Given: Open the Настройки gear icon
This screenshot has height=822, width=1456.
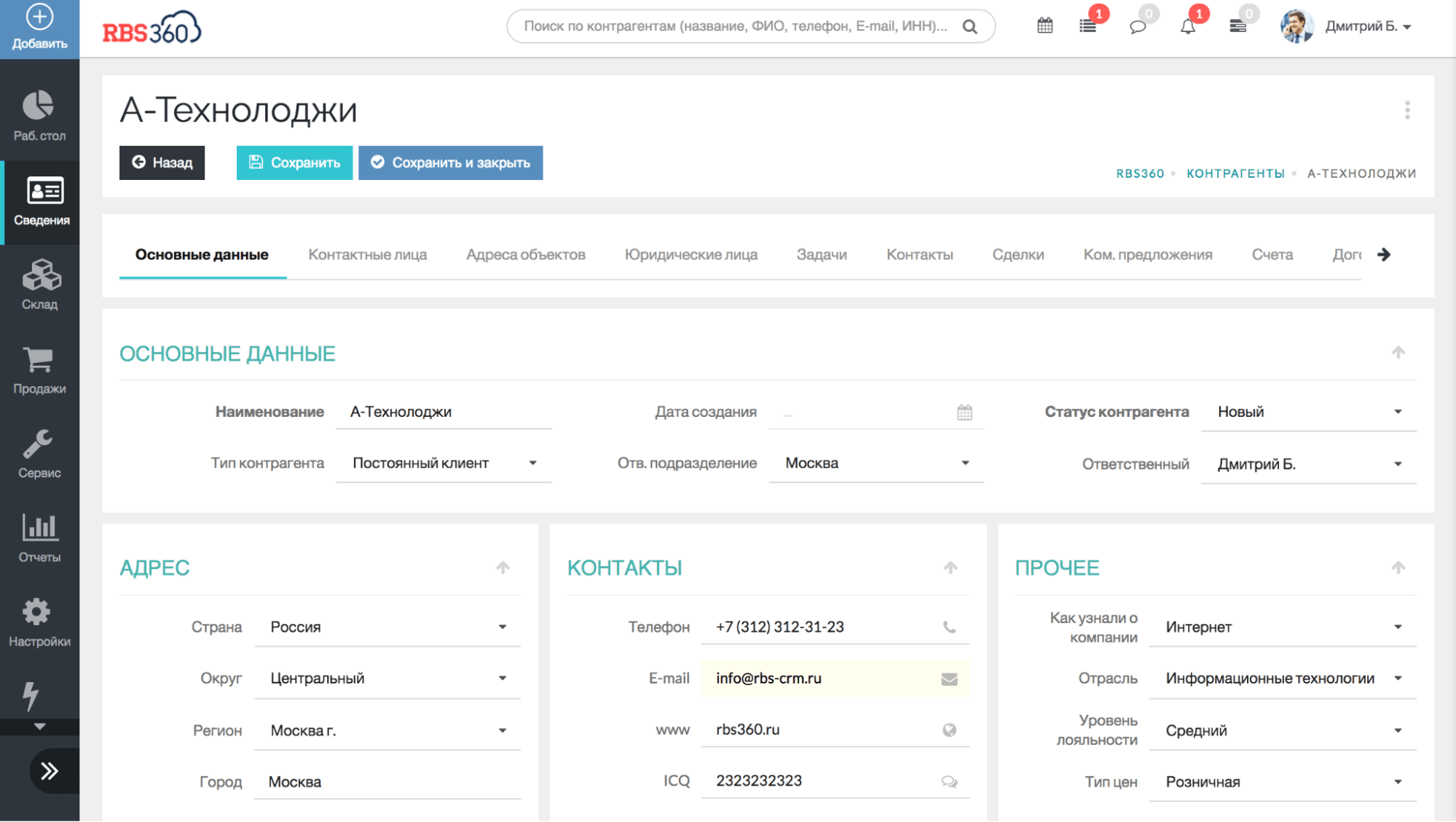Looking at the screenshot, I should click(x=36, y=612).
